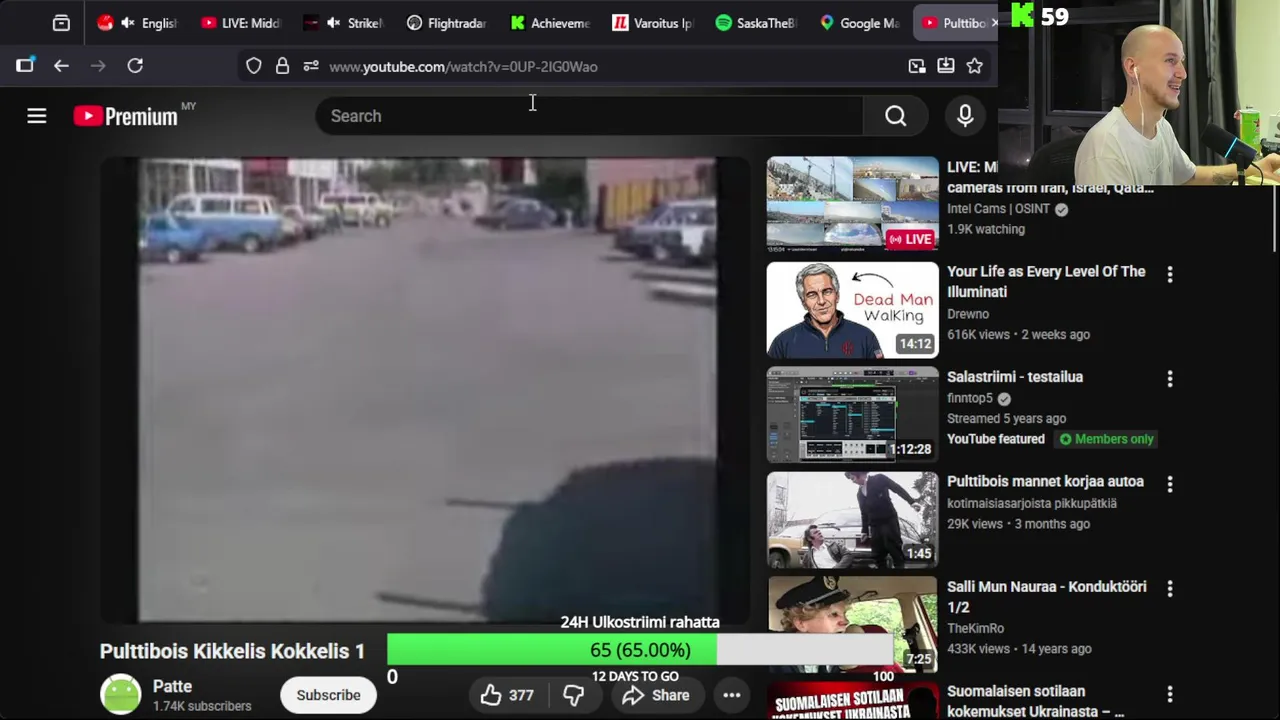The height and width of the screenshot is (720, 1280).
Task: Go back to the previous page
Action: click(x=61, y=66)
